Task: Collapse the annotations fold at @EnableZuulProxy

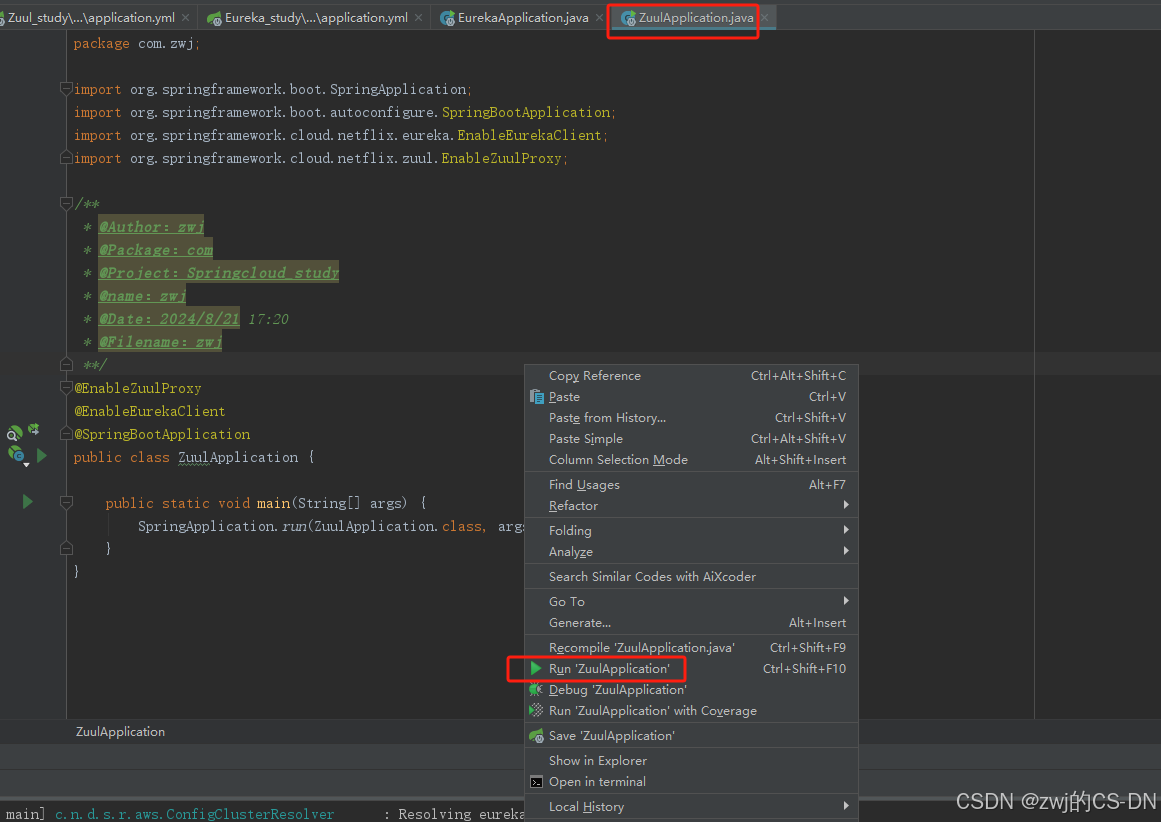Action: tap(66, 387)
